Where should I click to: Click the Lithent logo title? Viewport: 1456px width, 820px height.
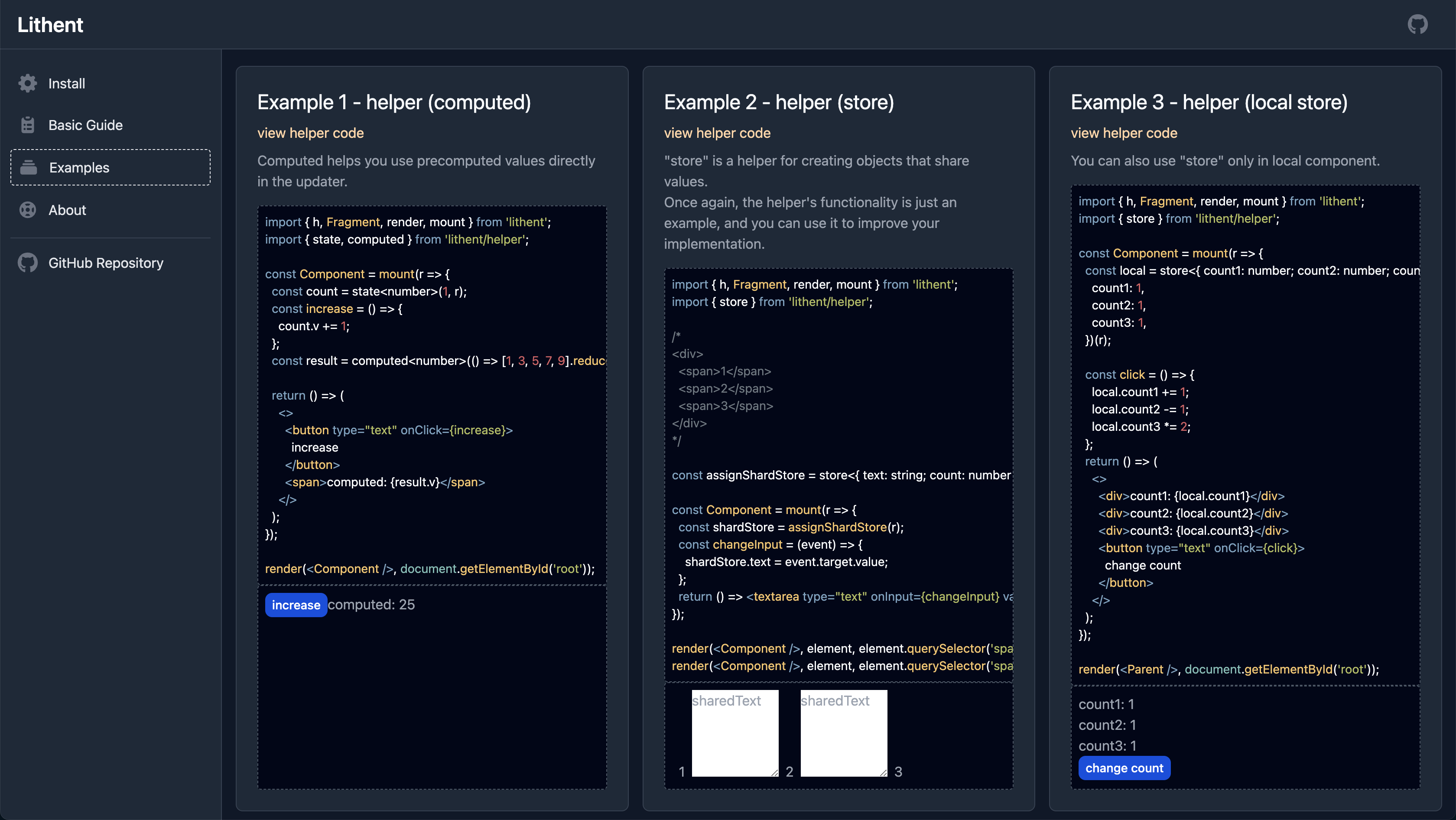50,25
